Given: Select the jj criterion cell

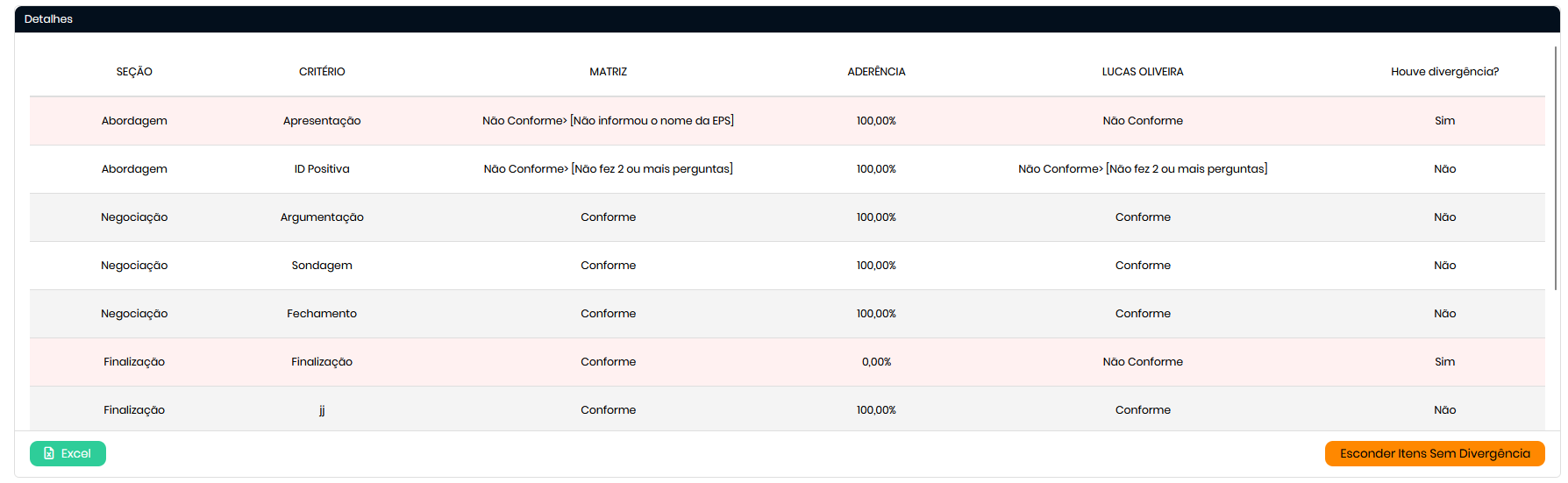Looking at the screenshot, I should click(x=322, y=410).
